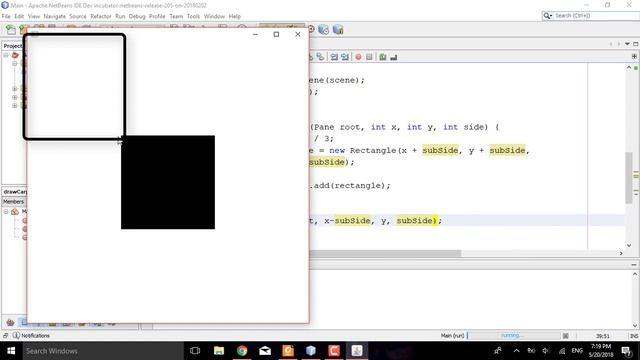Click the stacked blue cylinder toolbar icon
This screenshot has width=640, height=360.
(338, 29)
